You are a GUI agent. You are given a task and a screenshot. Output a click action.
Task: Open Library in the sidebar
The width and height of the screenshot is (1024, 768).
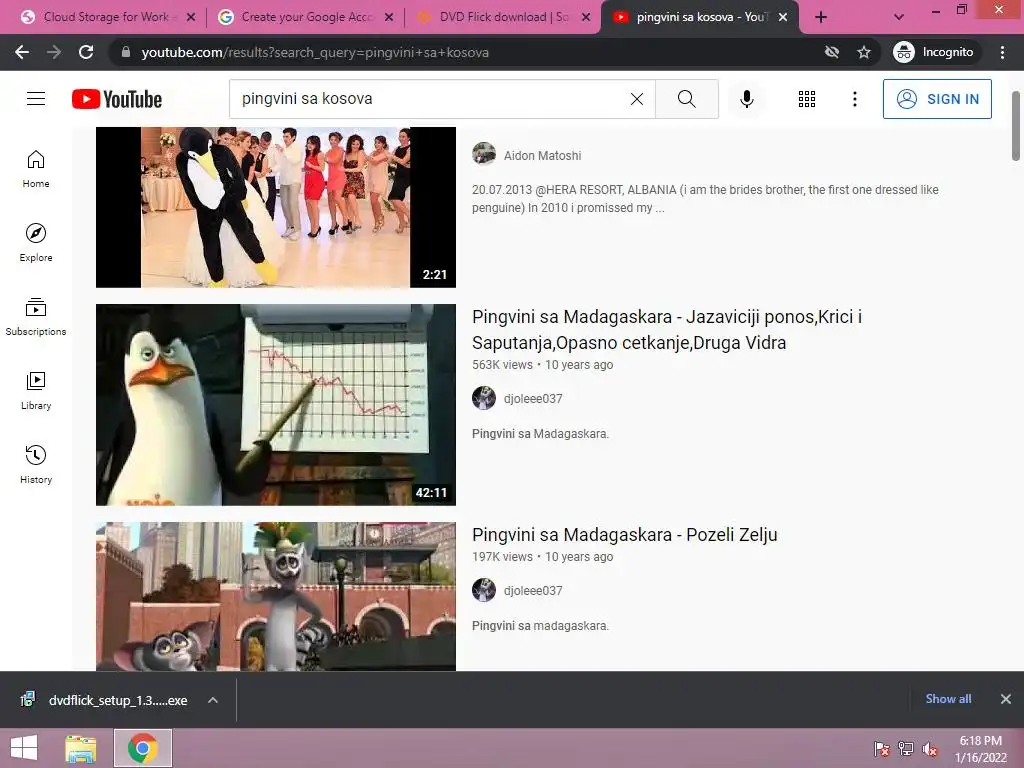point(36,391)
